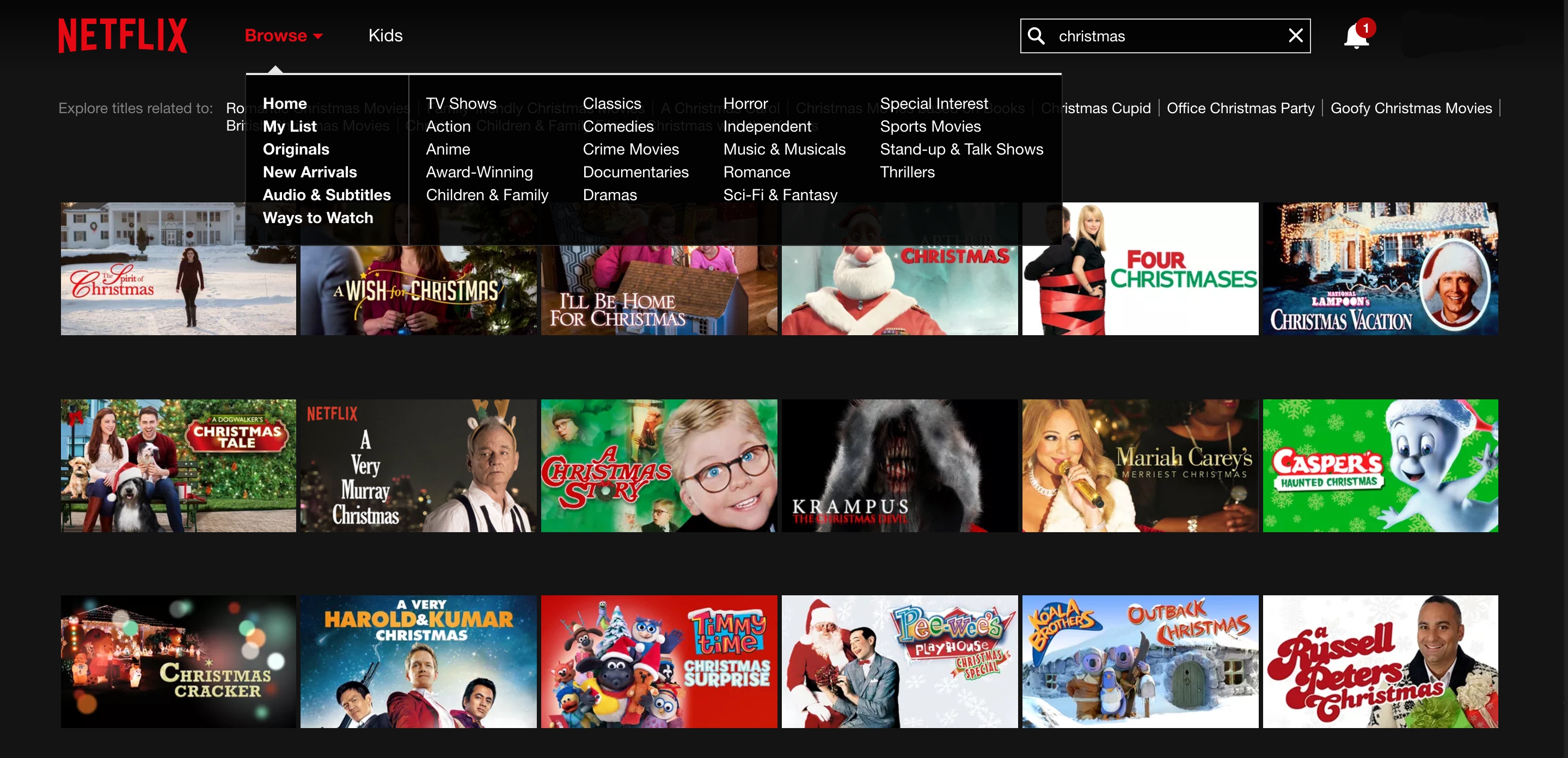
Task: Browse the Thrillers genre
Action: [x=907, y=172]
